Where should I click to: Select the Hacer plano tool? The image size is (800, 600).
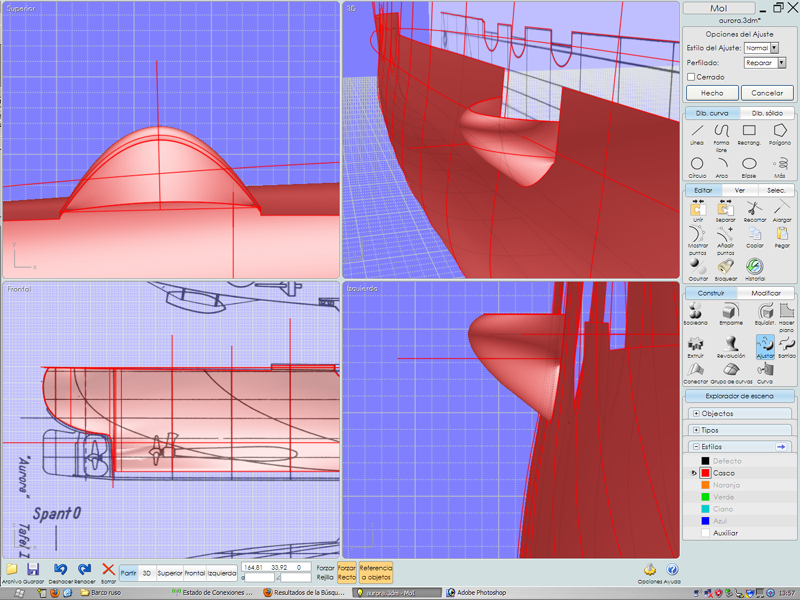point(786,317)
